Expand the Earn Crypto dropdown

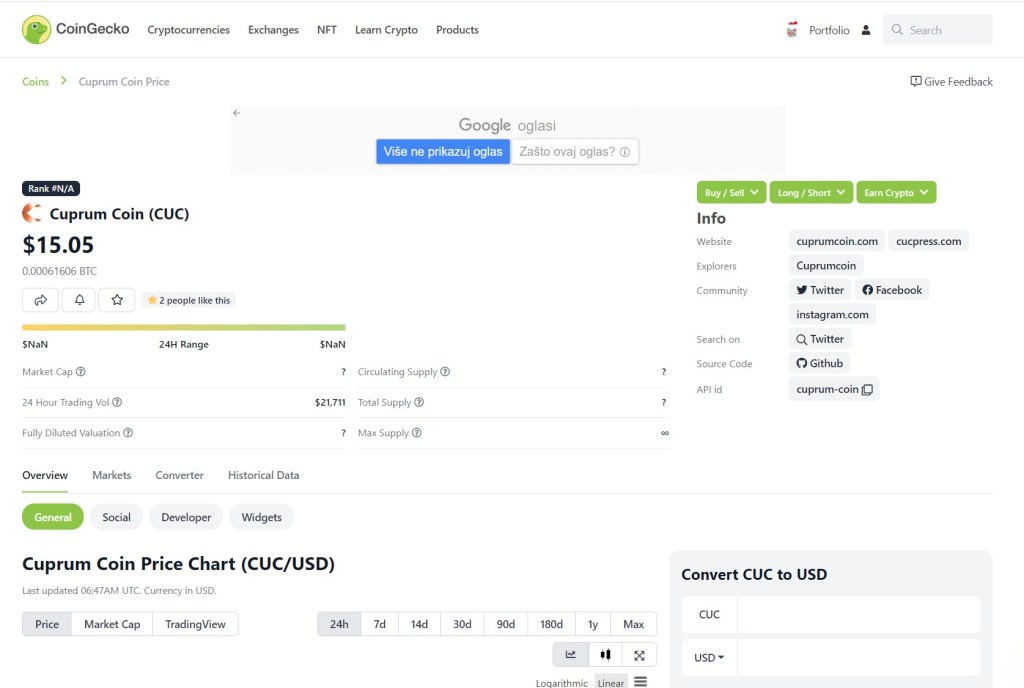tap(896, 191)
